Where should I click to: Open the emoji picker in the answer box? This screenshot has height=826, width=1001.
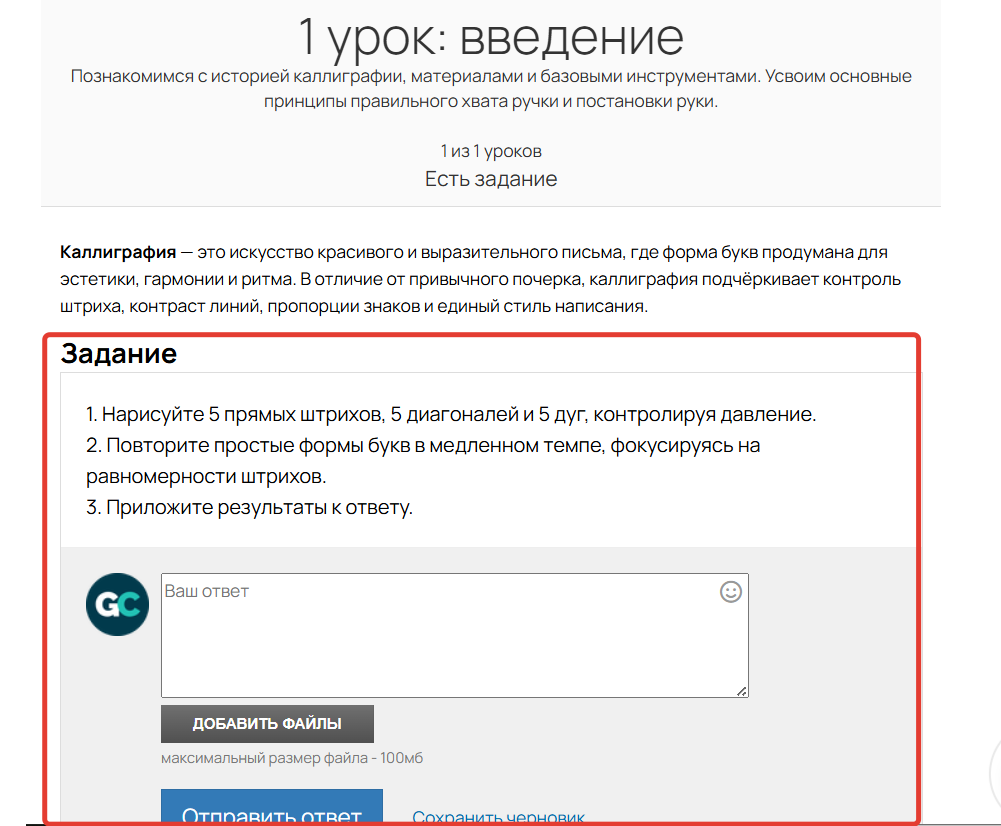[730, 592]
